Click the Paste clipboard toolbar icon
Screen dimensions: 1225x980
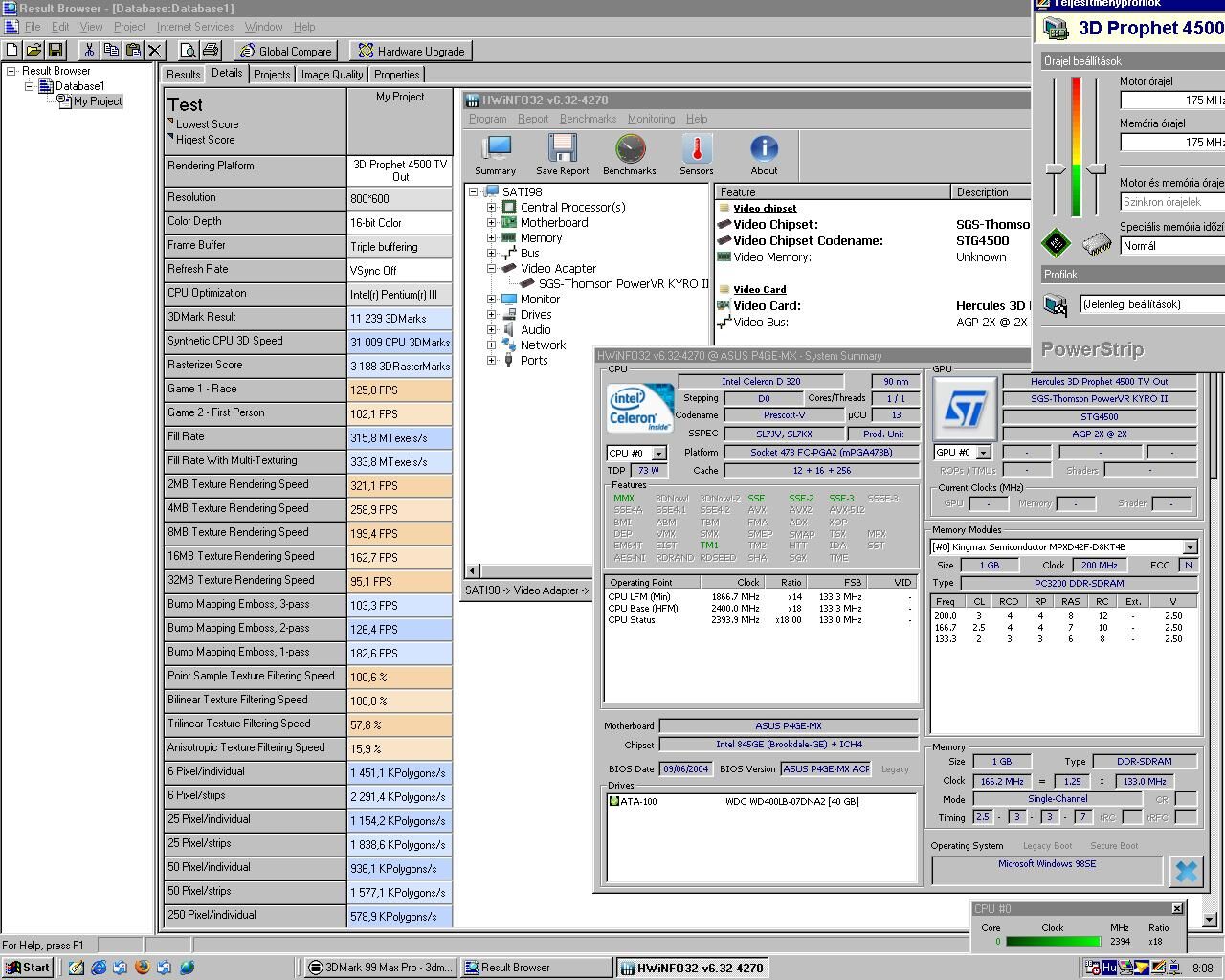pyautogui.click(x=133, y=50)
